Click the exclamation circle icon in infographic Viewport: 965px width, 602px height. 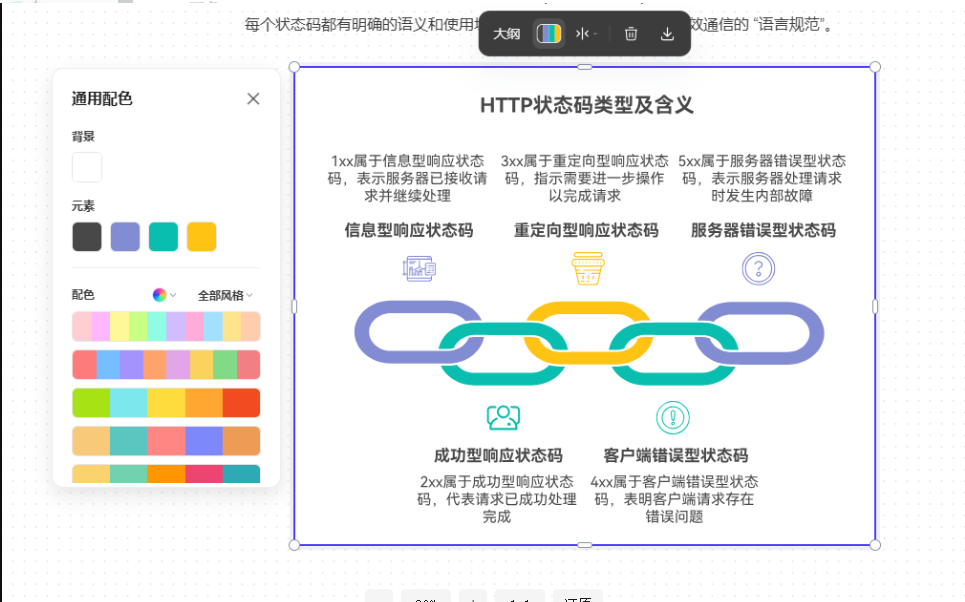click(x=673, y=417)
